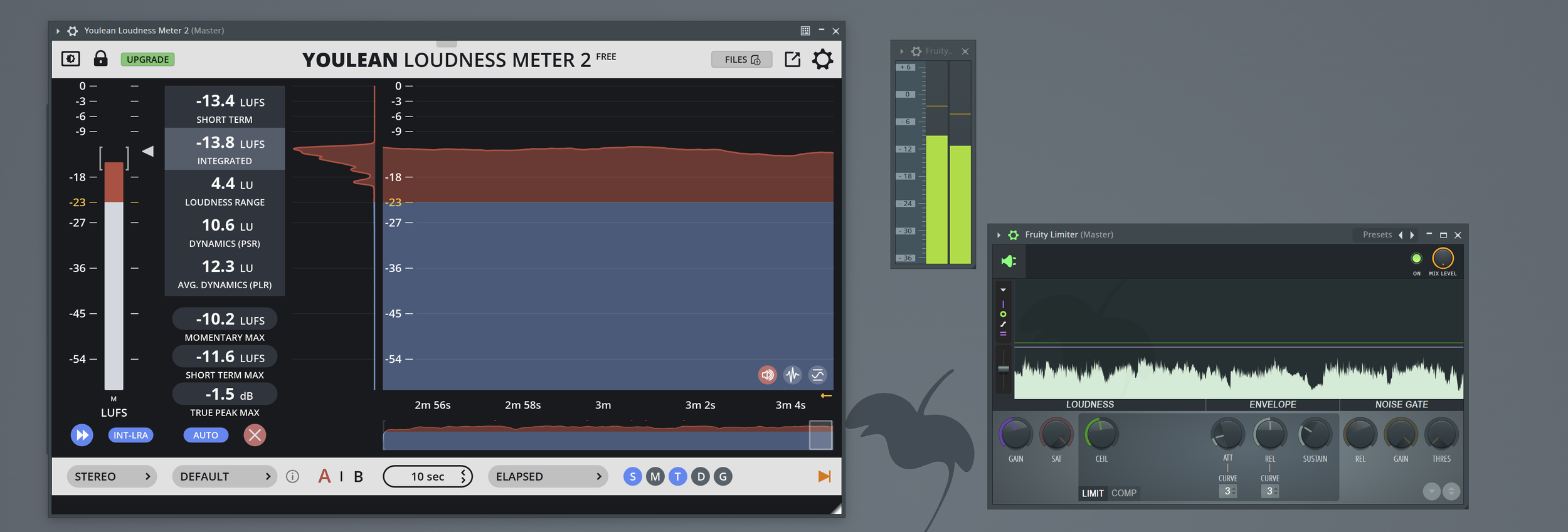This screenshot has height=532, width=1568.
Task: Select preset slot B
Action: point(358,477)
